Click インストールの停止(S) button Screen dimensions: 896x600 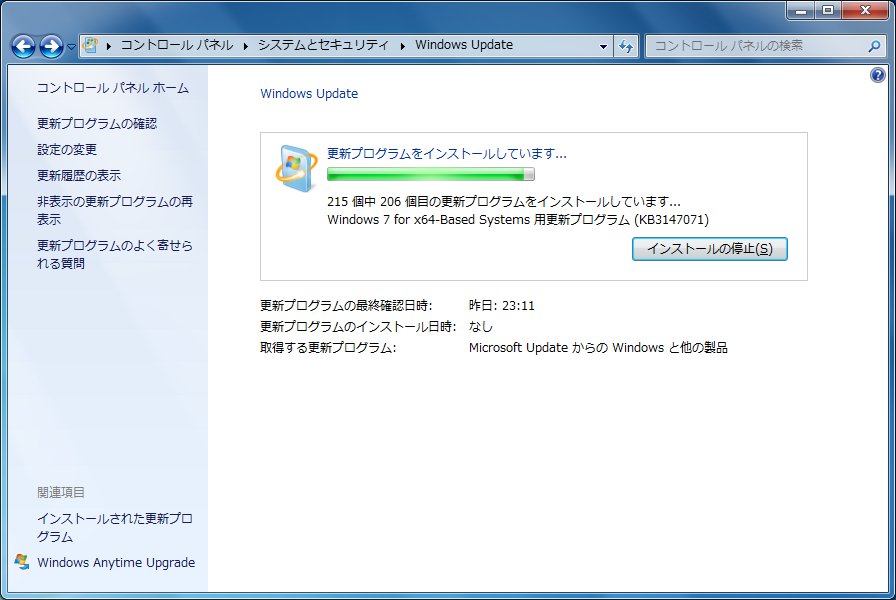click(710, 249)
